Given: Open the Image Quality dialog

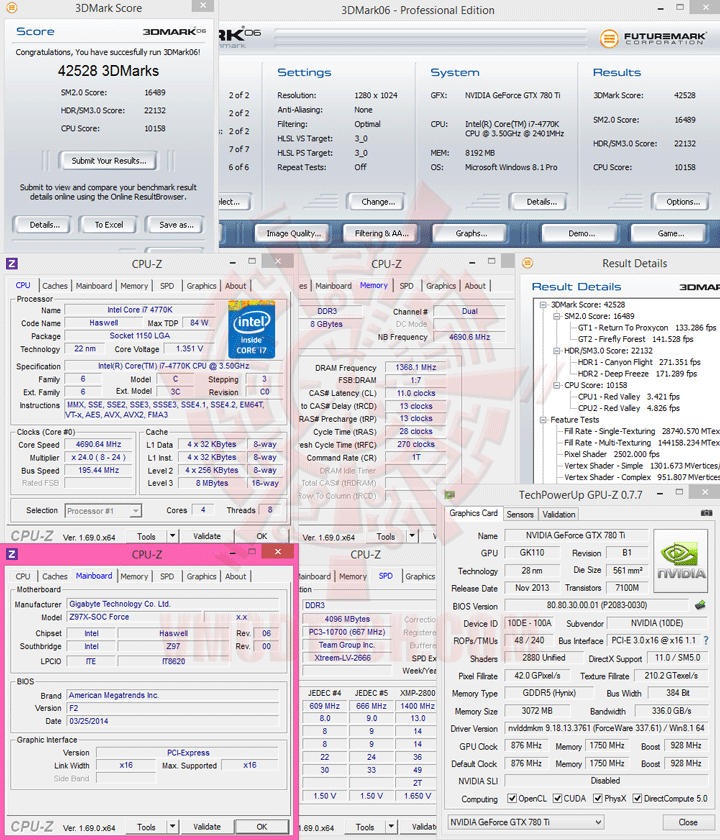Looking at the screenshot, I should coord(294,234).
